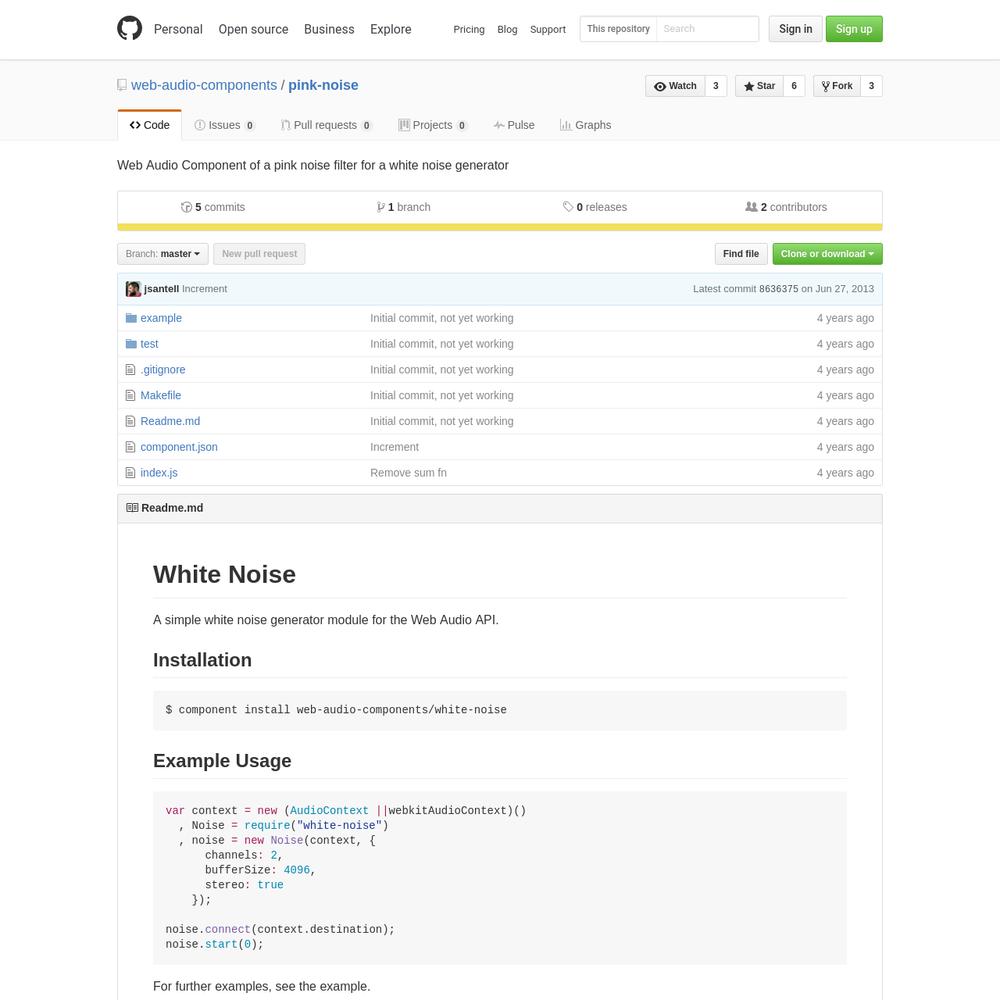Image resolution: width=1000 pixels, height=1000 pixels.
Task: View the Graphs tab
Action: (585, 125)
